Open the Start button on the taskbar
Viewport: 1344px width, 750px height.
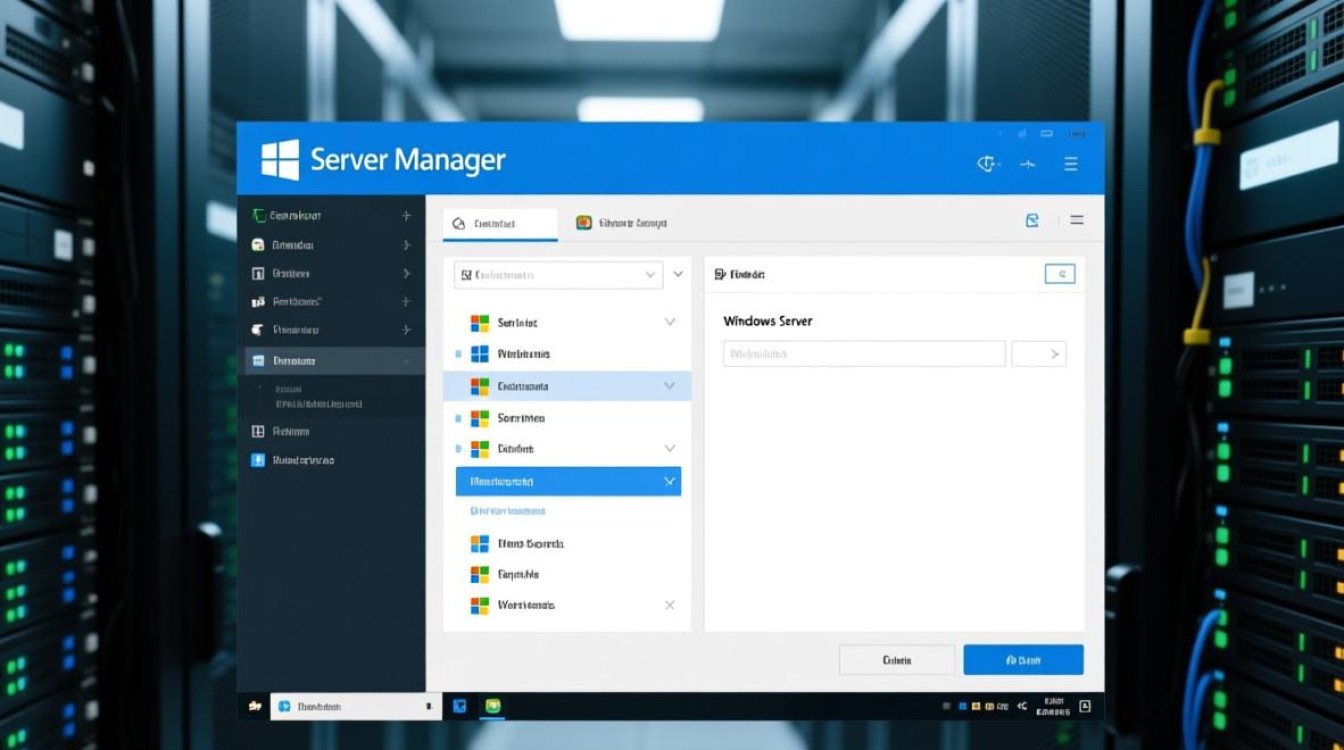[255, 706]
